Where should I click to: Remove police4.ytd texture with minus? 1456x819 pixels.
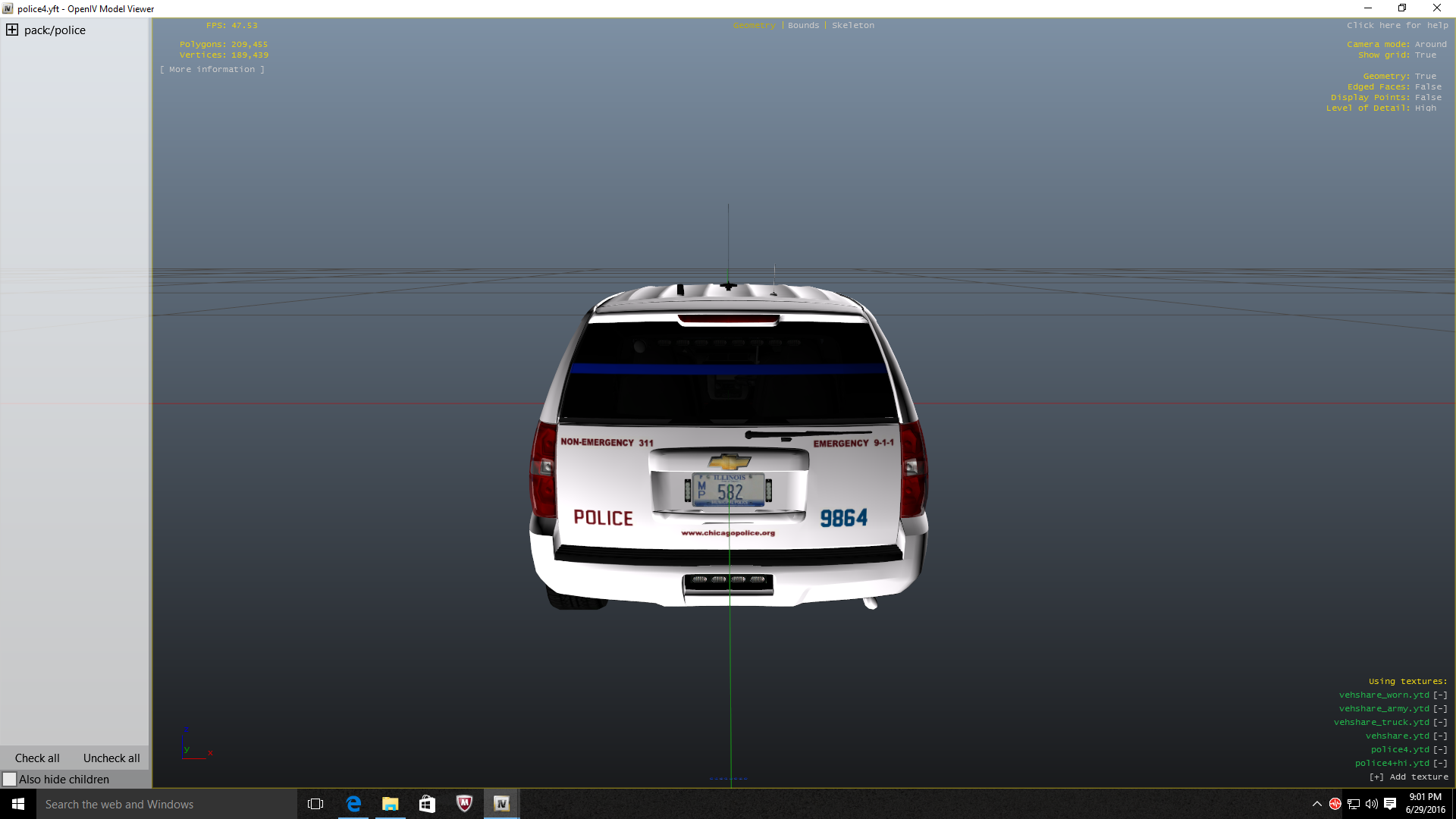[x=1440, y=750]
